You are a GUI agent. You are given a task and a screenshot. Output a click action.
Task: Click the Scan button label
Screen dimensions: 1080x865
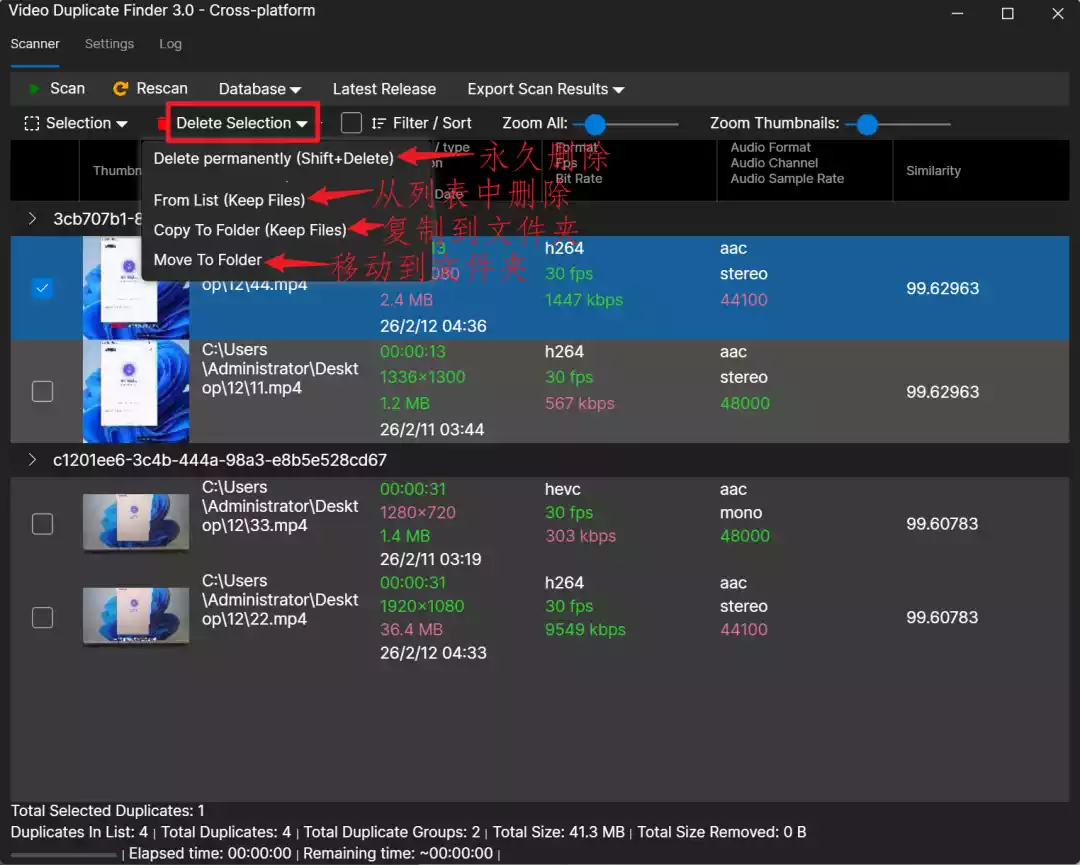click(68, 89)
